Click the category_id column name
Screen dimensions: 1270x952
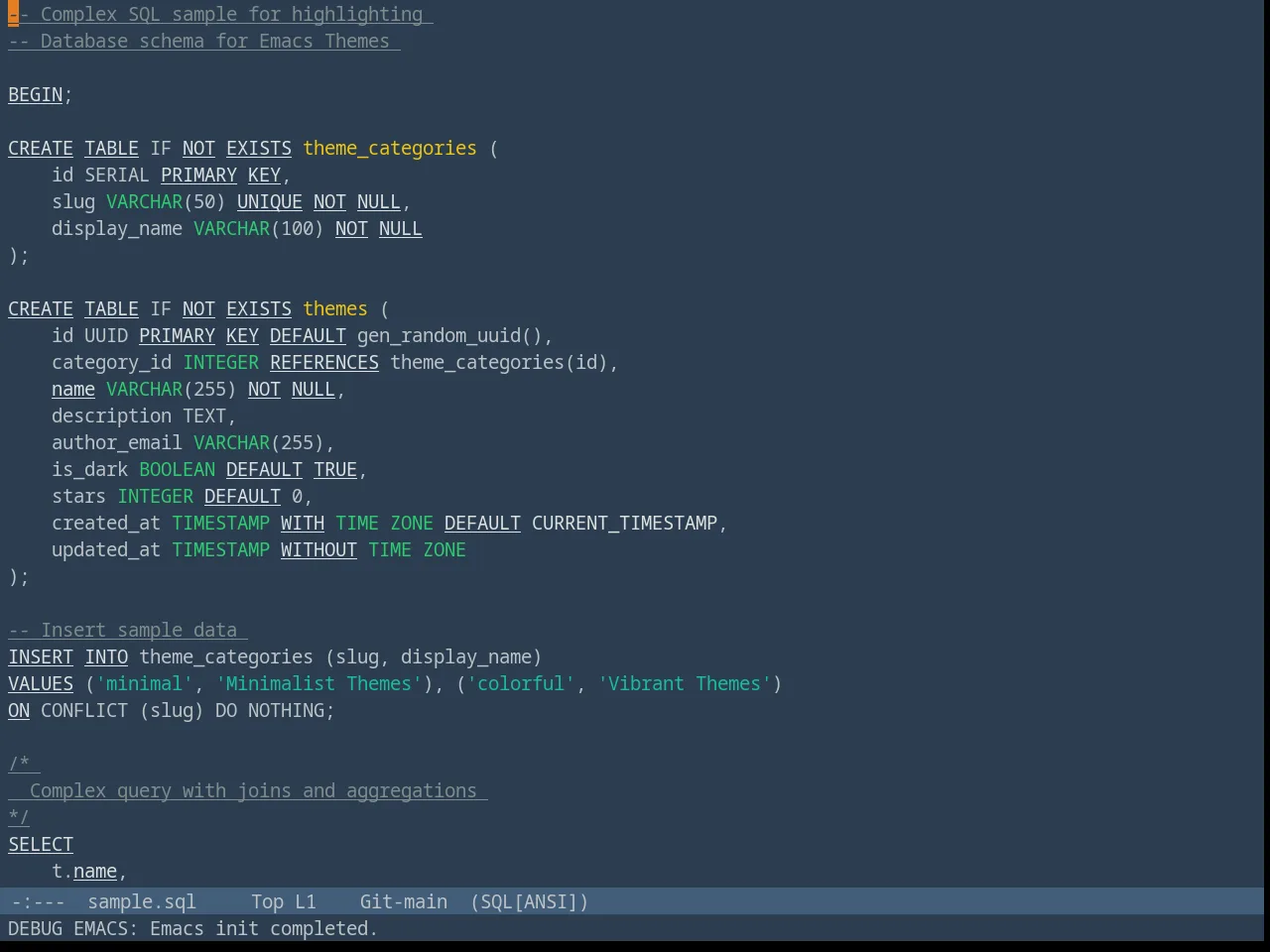coord(112,363)
